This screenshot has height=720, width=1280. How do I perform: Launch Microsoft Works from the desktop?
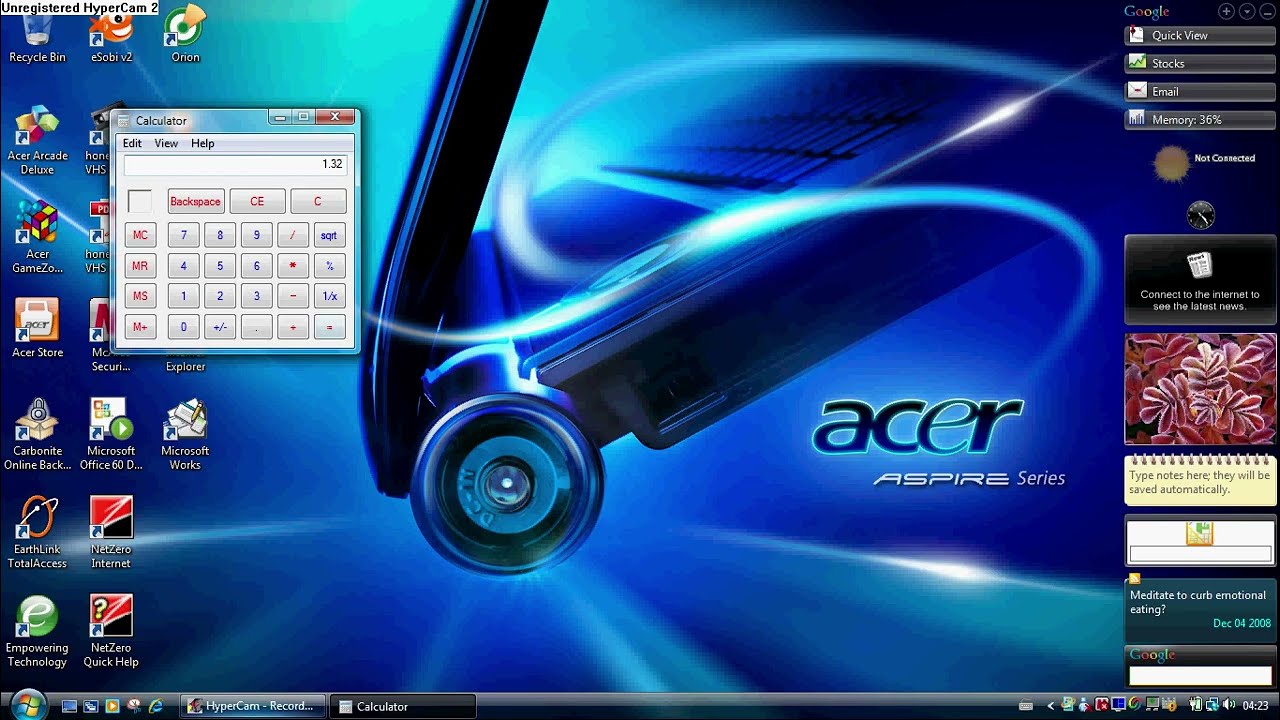[x=185, y=435]
